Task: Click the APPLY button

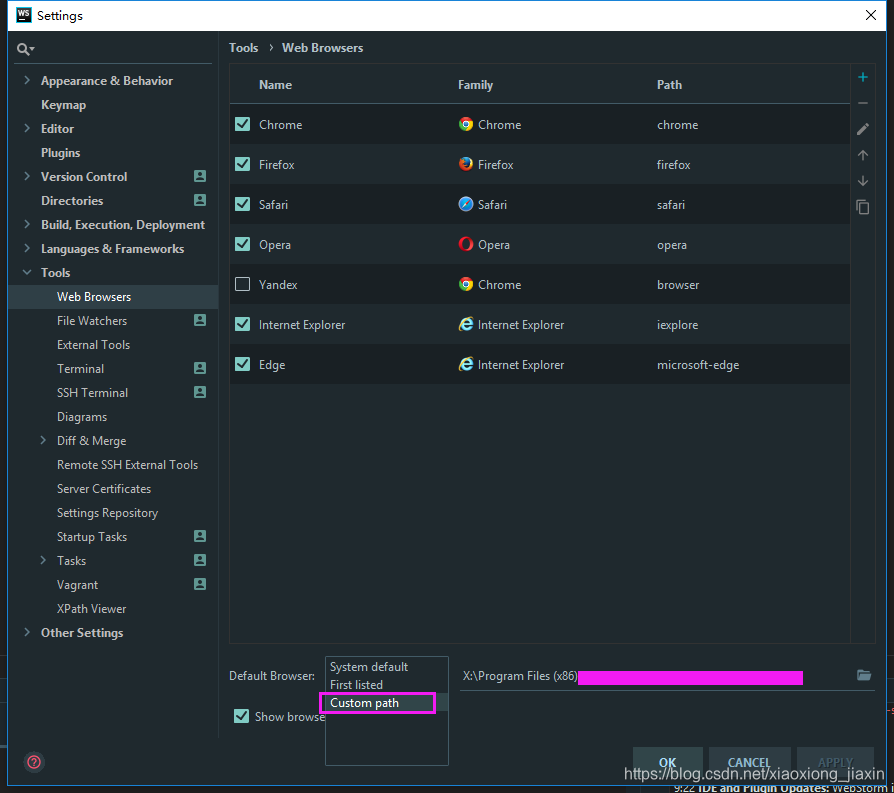Action: click(835, 762)
